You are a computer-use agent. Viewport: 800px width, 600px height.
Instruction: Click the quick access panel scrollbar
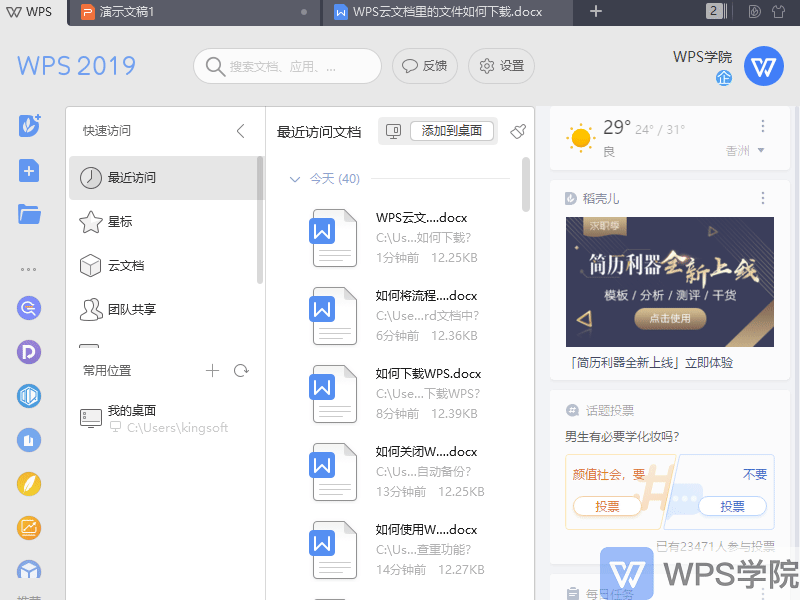(x=260, y=219)
